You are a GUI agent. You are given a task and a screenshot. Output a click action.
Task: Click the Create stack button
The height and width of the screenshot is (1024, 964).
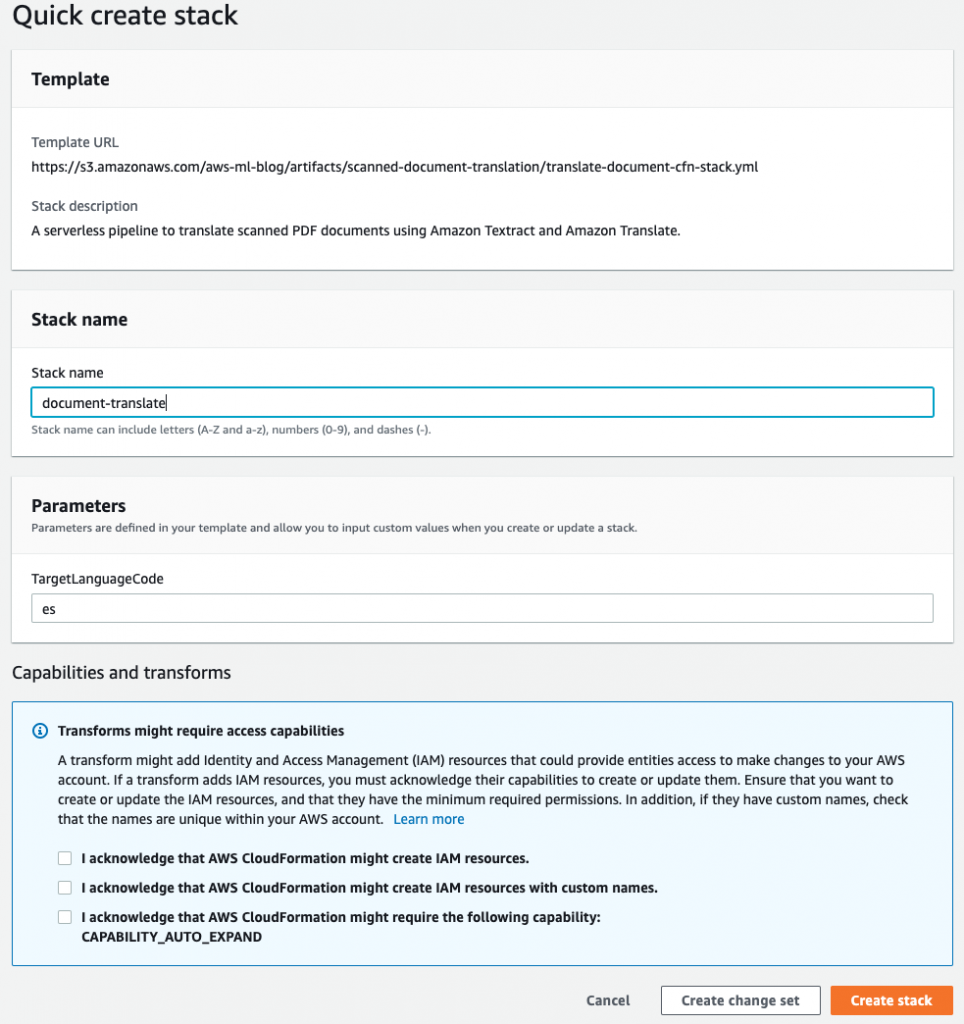click(x=891, y=1000)
